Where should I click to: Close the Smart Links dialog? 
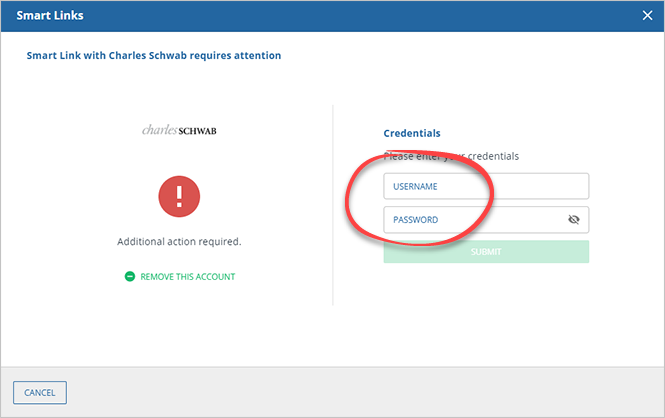(647, 16)
